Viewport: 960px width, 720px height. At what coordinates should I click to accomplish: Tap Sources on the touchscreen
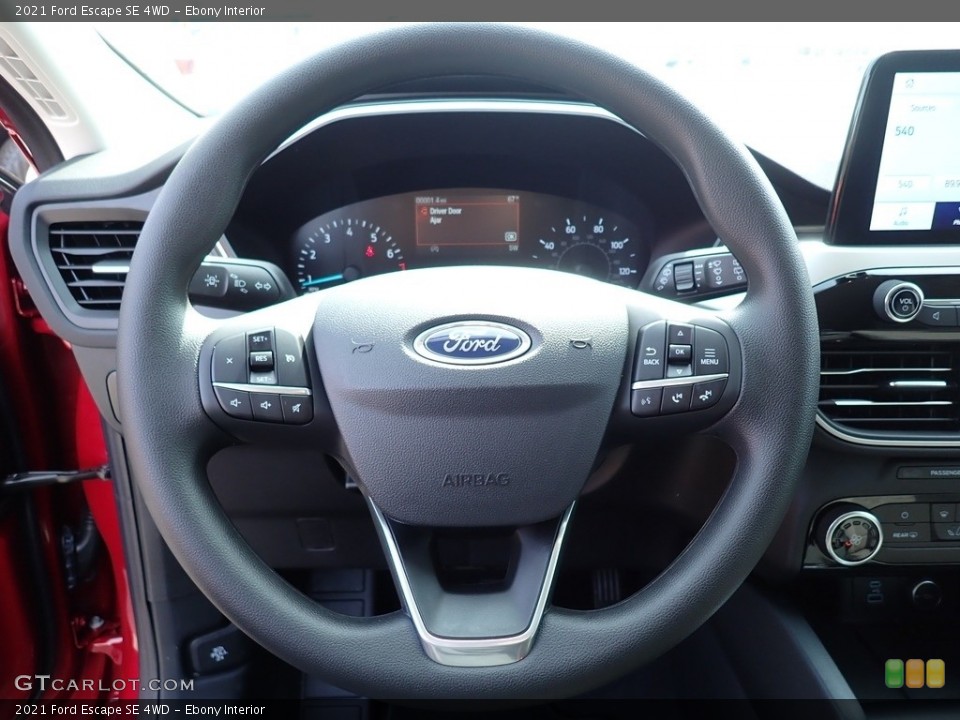point(923,108)
